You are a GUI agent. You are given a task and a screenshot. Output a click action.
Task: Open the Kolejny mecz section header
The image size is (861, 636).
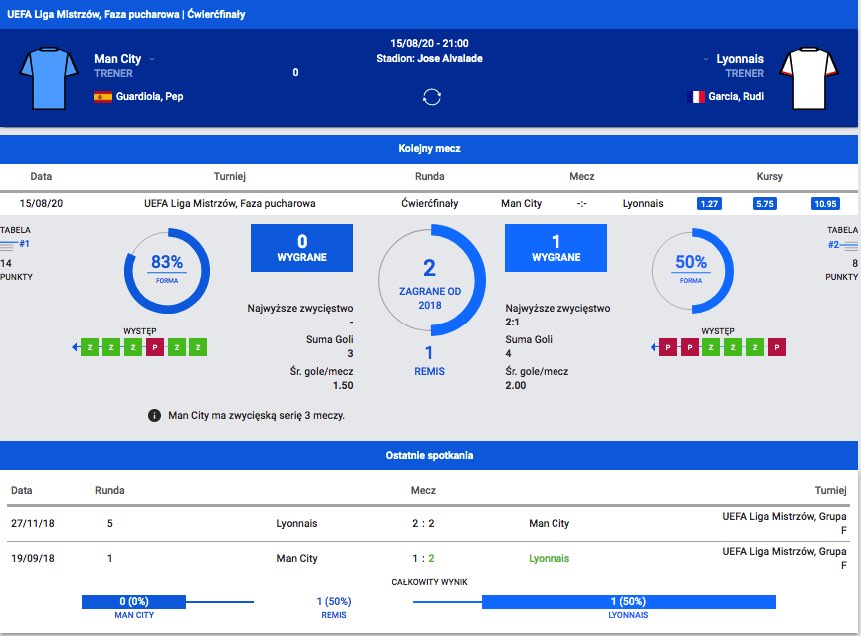[429, 148]
